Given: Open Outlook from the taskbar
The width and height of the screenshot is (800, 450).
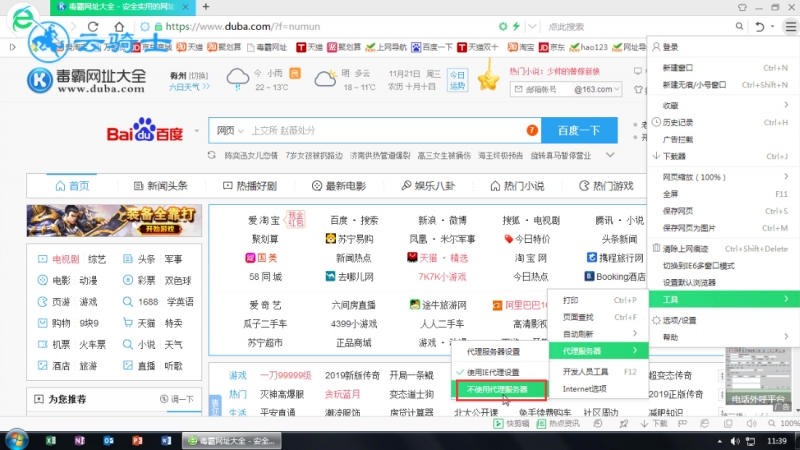Looking at the screenshot, I should point(108,440).
